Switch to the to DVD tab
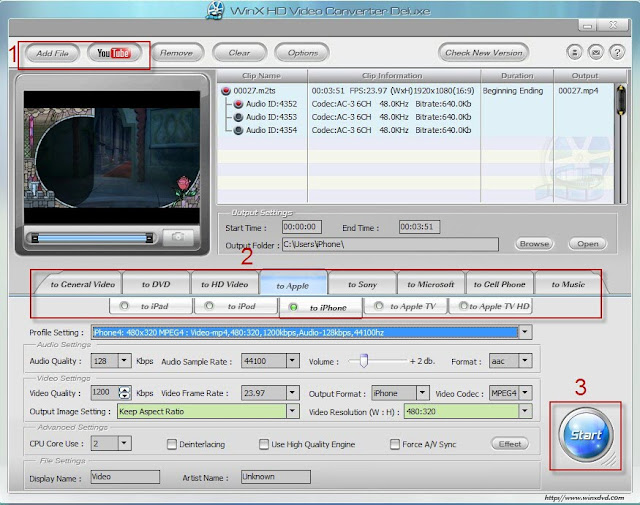This screenshot has height=505, width=640. (x=156, y=284)
